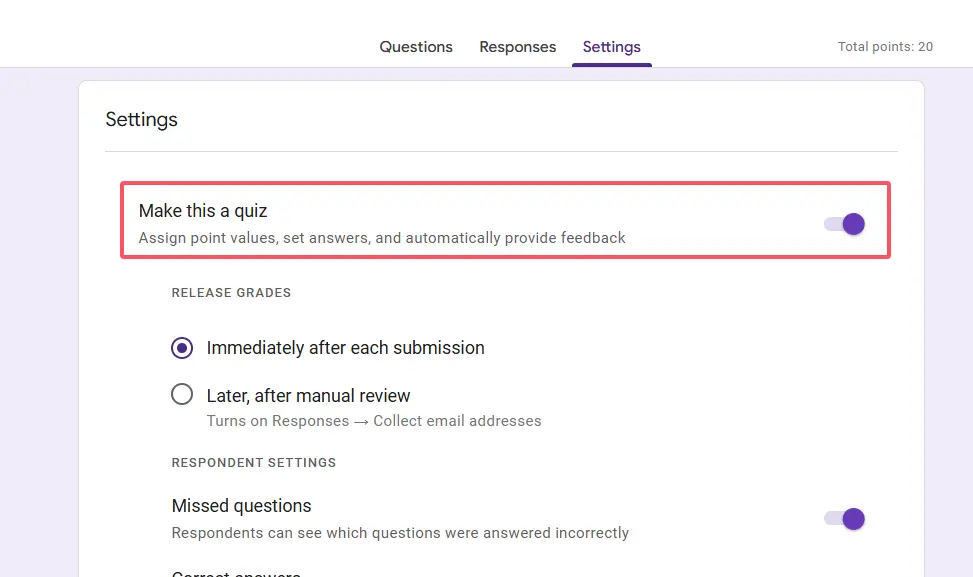The image size is (973, 577).
Task: Select the Settings tab
Action: [x=611, y=47]
